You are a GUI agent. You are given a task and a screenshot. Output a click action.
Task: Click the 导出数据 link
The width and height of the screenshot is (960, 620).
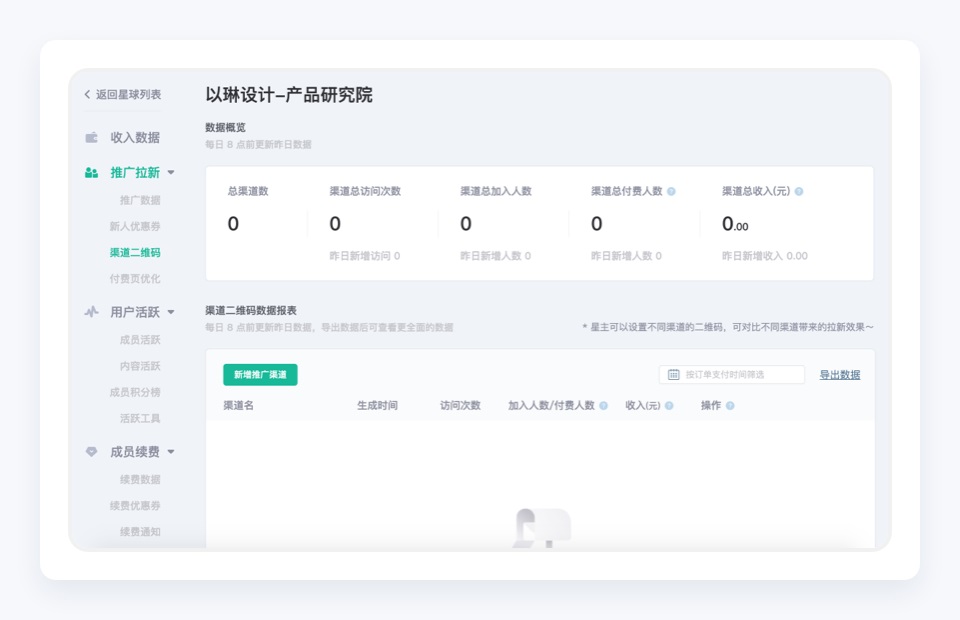click(x=839, y=375)
